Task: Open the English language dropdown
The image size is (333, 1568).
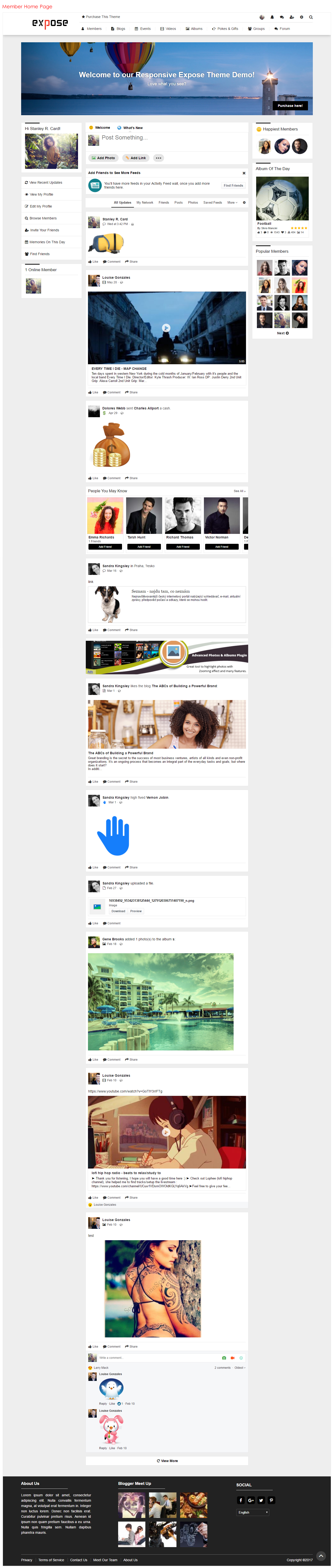Action: tap(253, 1512)
